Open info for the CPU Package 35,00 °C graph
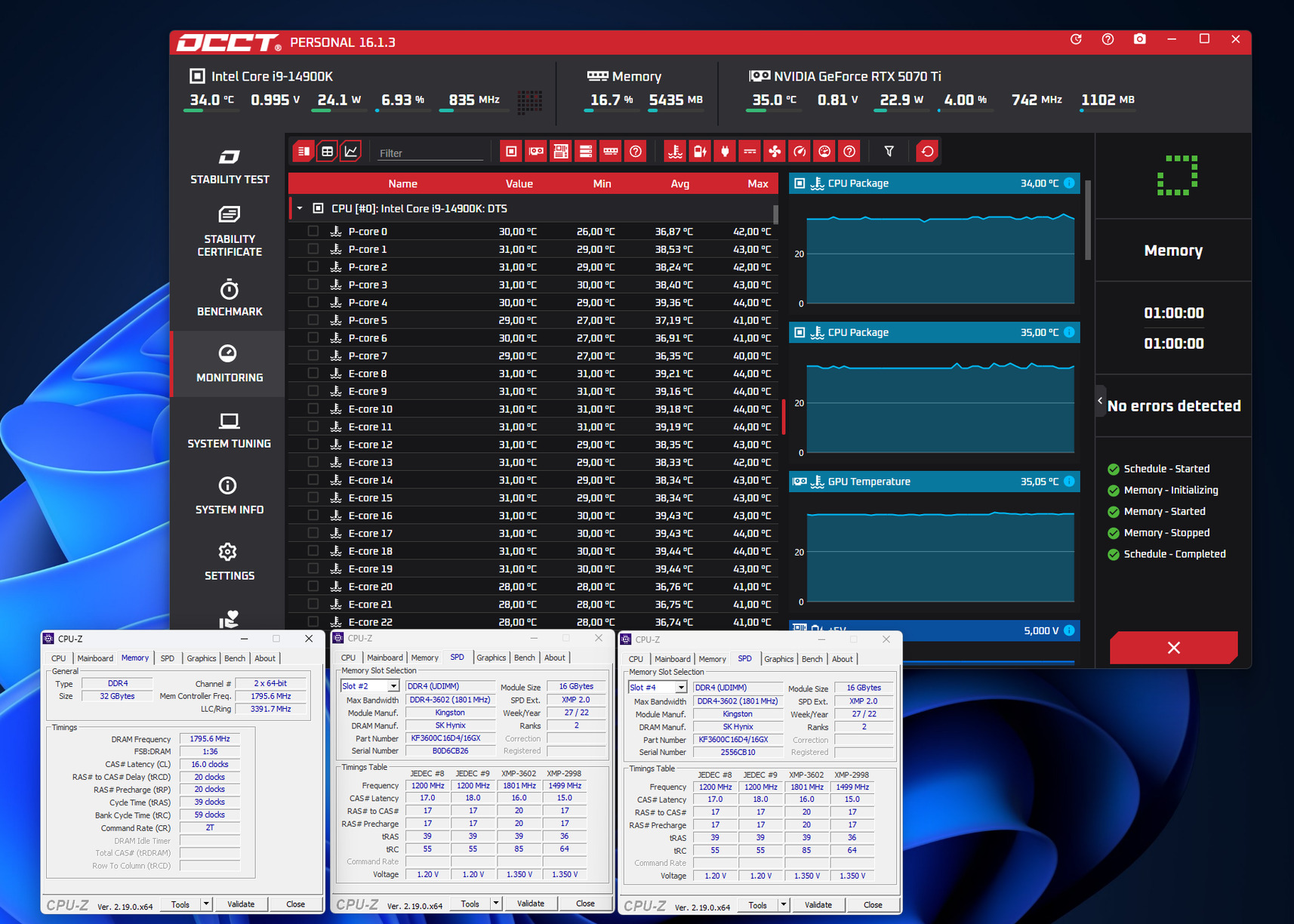1294x924 pixels. click(1069, 332)
